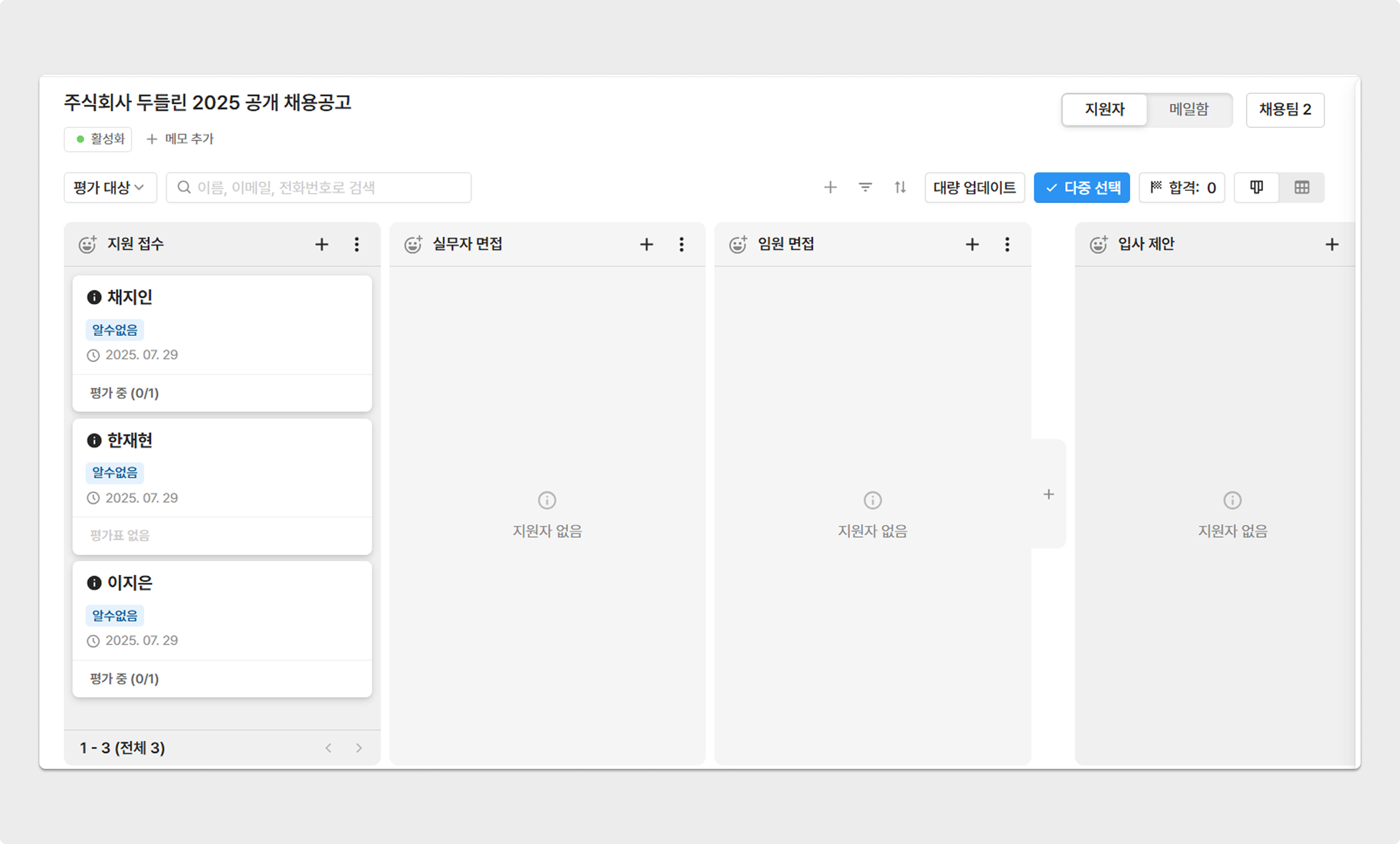Viewport: 1400px width, 844px height.
Task: Switch to kanban board view
Action: pyautogui.click(x=1256, y=187)
